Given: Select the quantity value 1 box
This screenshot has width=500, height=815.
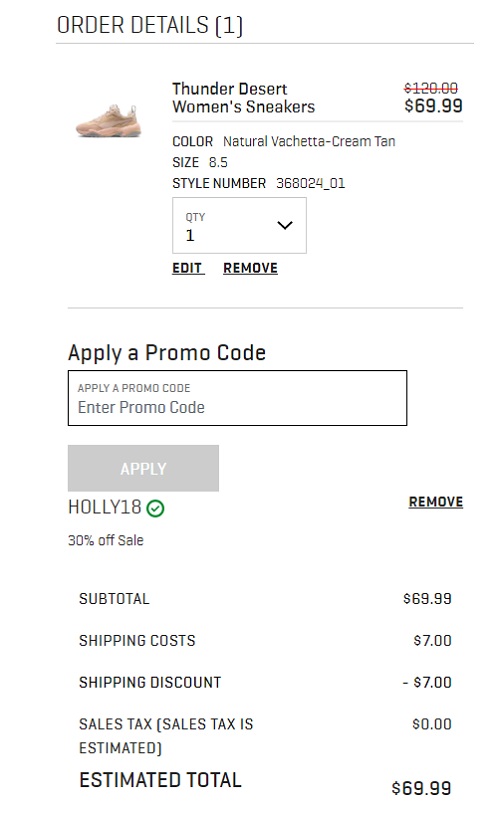Looking at the screenshot, I should 240,226.
